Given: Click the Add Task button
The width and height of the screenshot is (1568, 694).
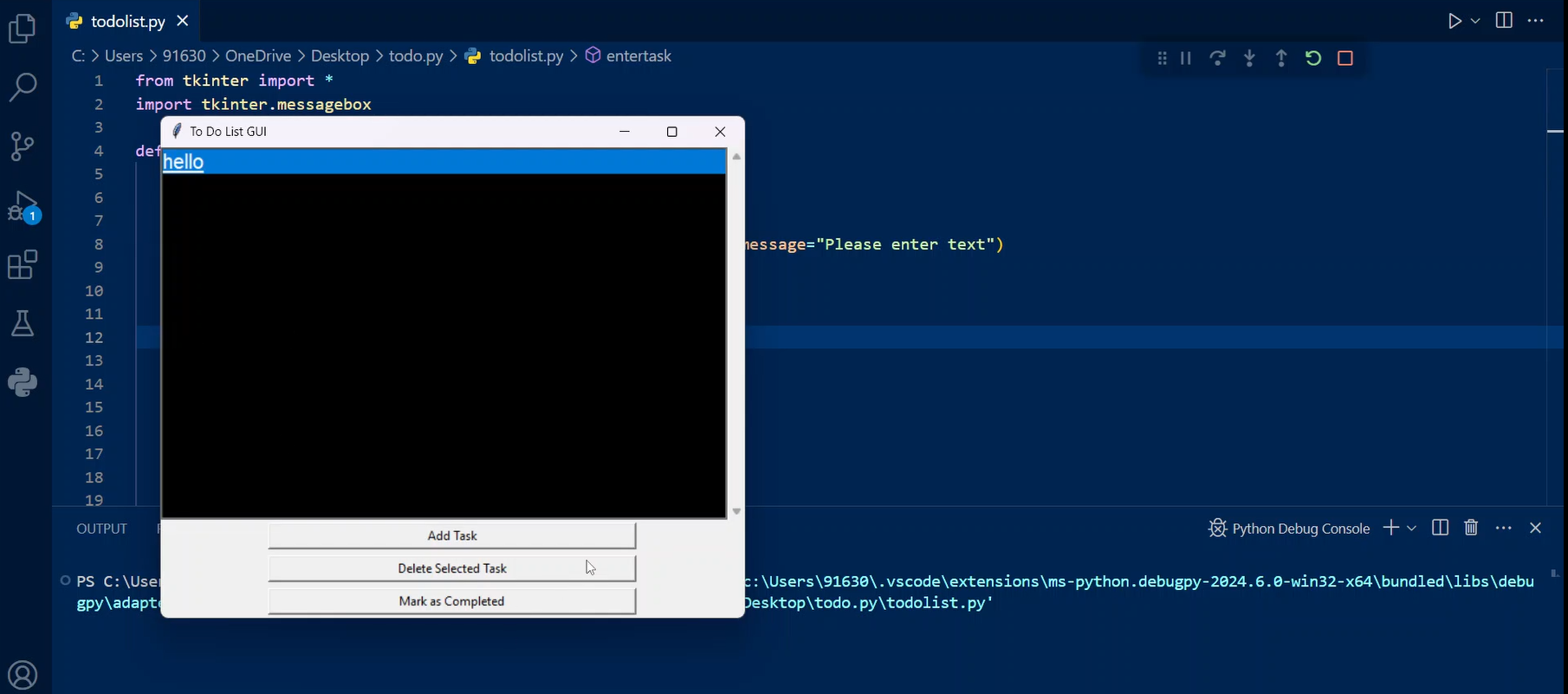Looking at the screenshot, I should (x=452, y=535).
